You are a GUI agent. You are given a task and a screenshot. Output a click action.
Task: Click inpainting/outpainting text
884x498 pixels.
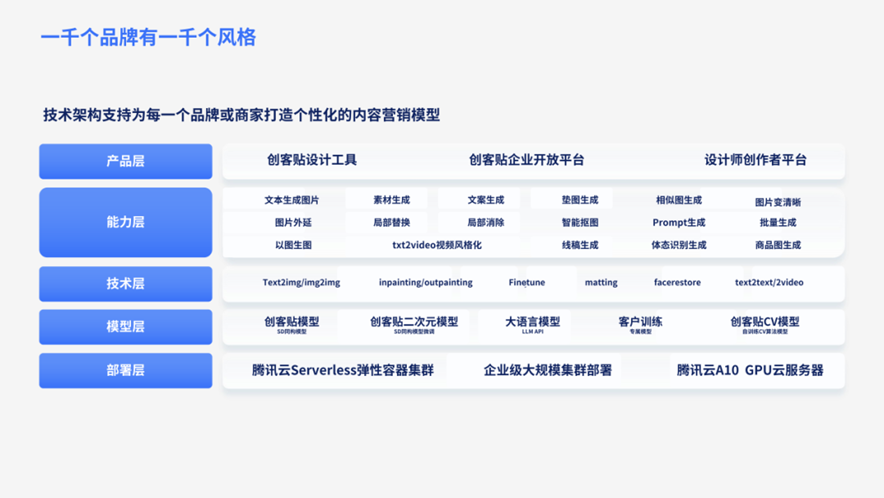(426, 283)
